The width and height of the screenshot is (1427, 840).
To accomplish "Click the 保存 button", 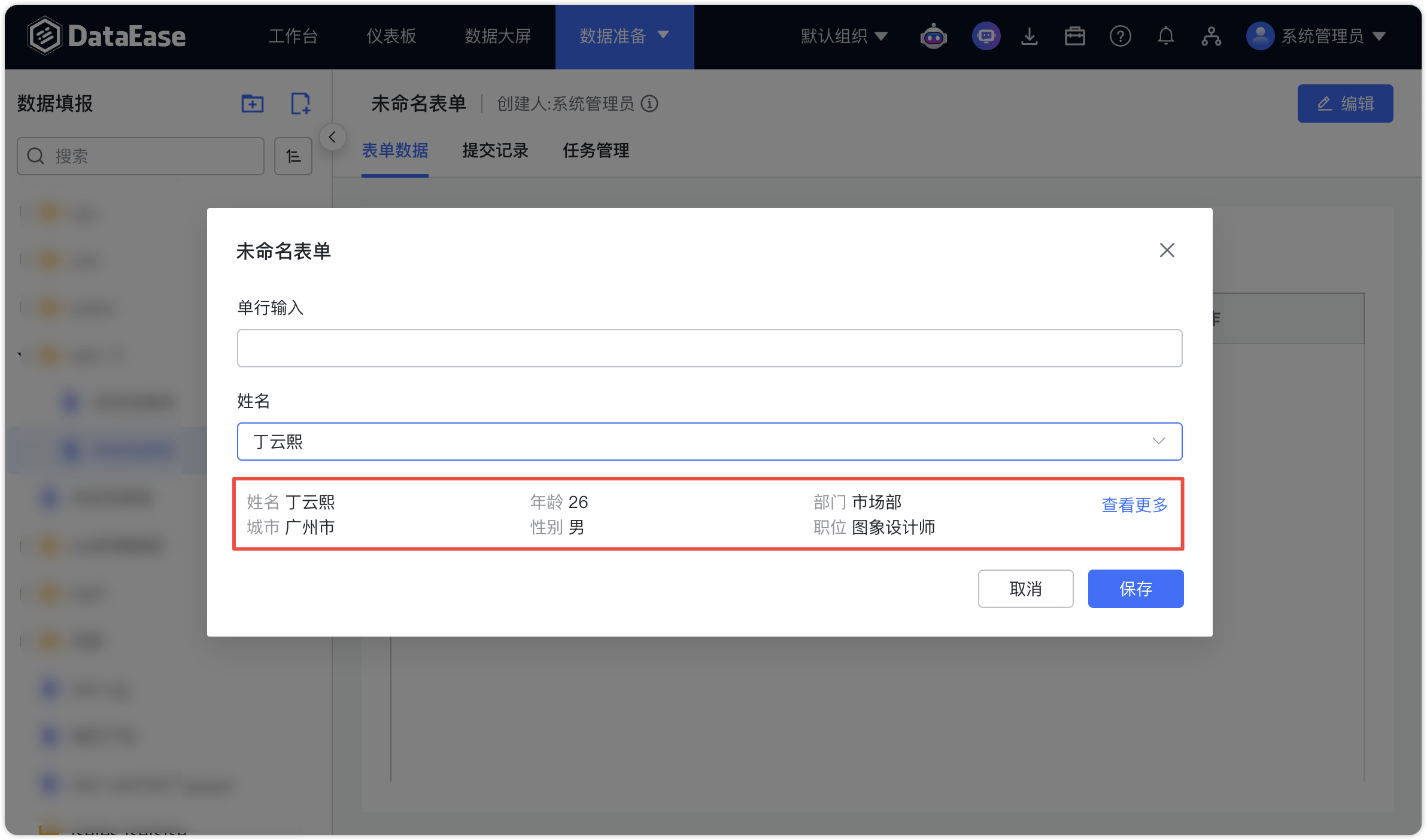I will [1136, 589].
